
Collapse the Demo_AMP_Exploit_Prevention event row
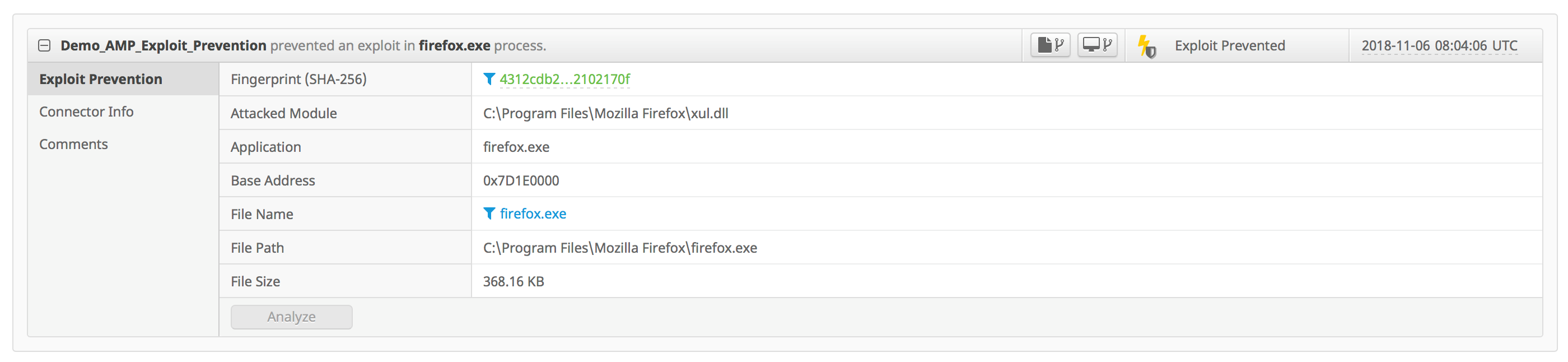(x=44, y=46)
